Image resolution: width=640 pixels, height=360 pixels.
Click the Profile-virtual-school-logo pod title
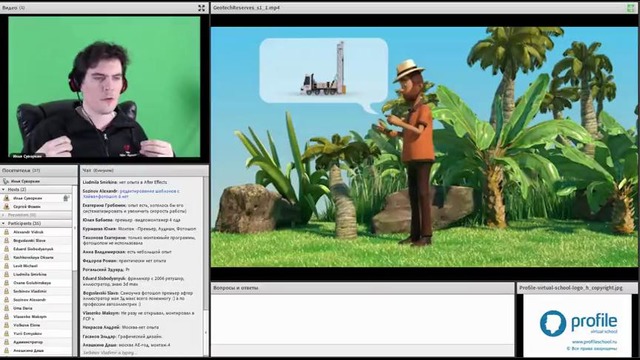(x=571, y=288)
